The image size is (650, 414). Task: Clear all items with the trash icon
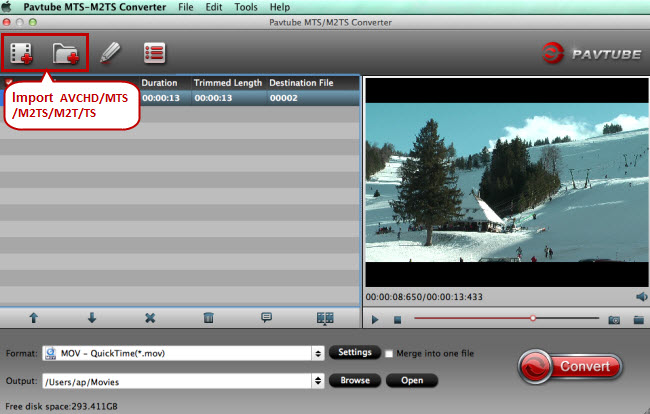pos(209,318)
